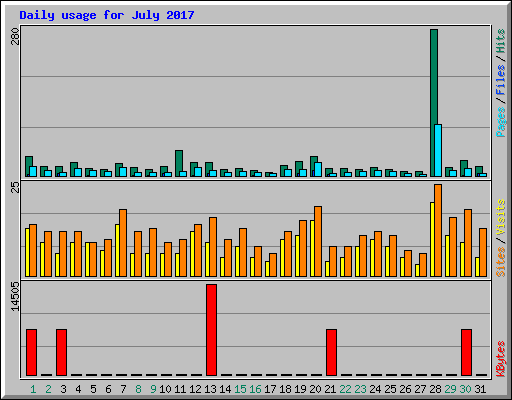Click the red KBytes bar for day 21
This screenshot has height=400, width=512.
[x=331, y=352]
